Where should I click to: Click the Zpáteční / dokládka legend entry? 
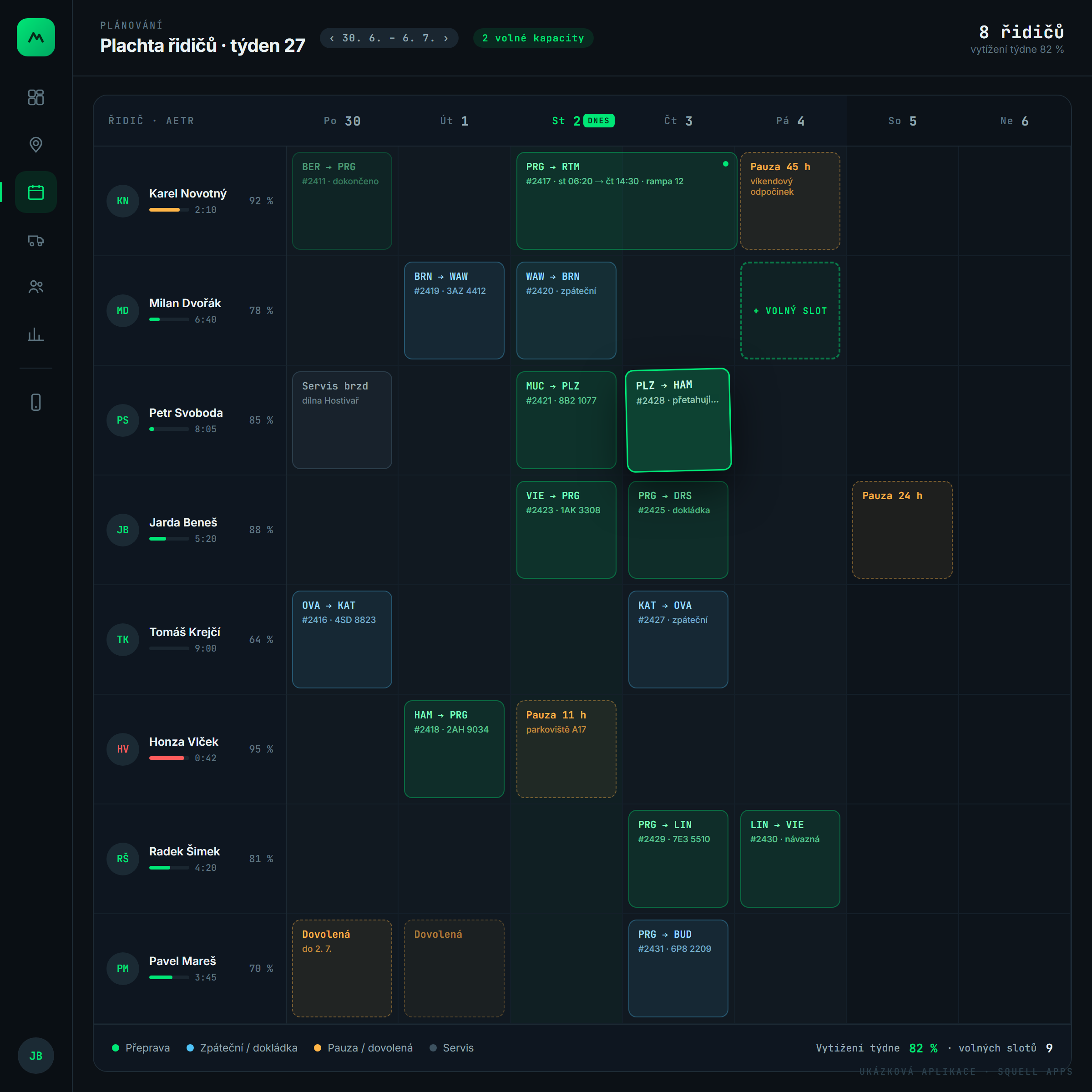242,1048
